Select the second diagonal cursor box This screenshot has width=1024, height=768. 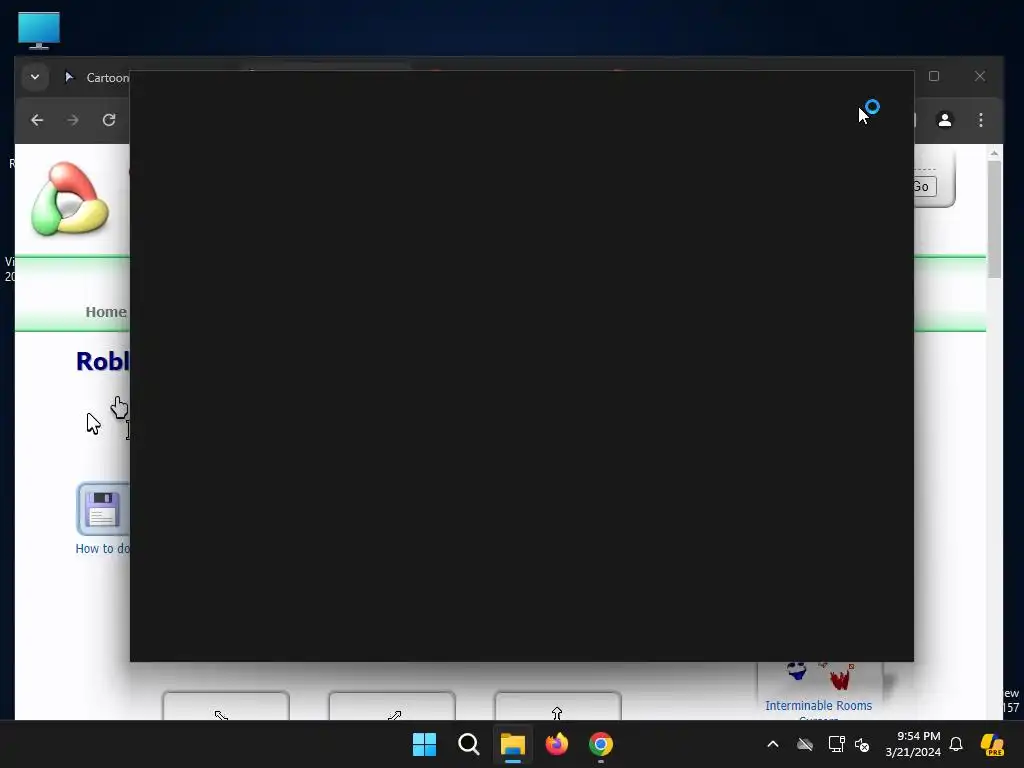click(392, 707)
